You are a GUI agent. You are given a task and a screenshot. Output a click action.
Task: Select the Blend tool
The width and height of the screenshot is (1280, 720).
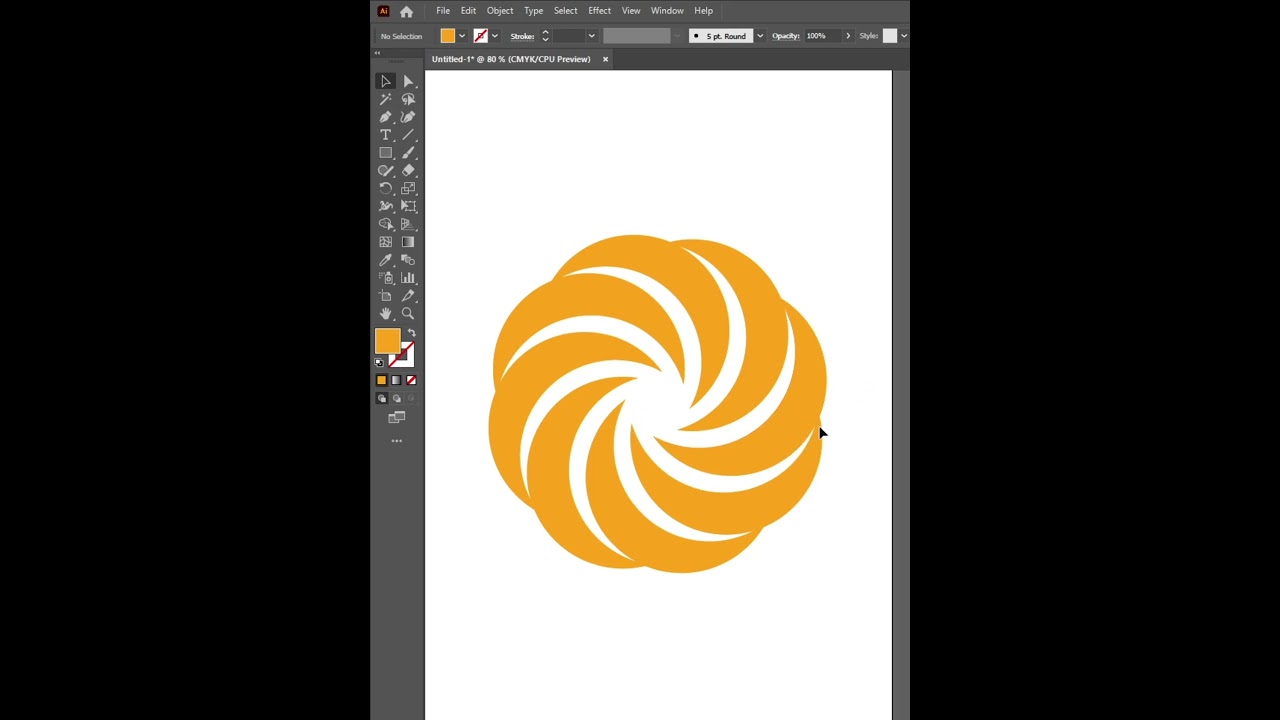point(408,260)
